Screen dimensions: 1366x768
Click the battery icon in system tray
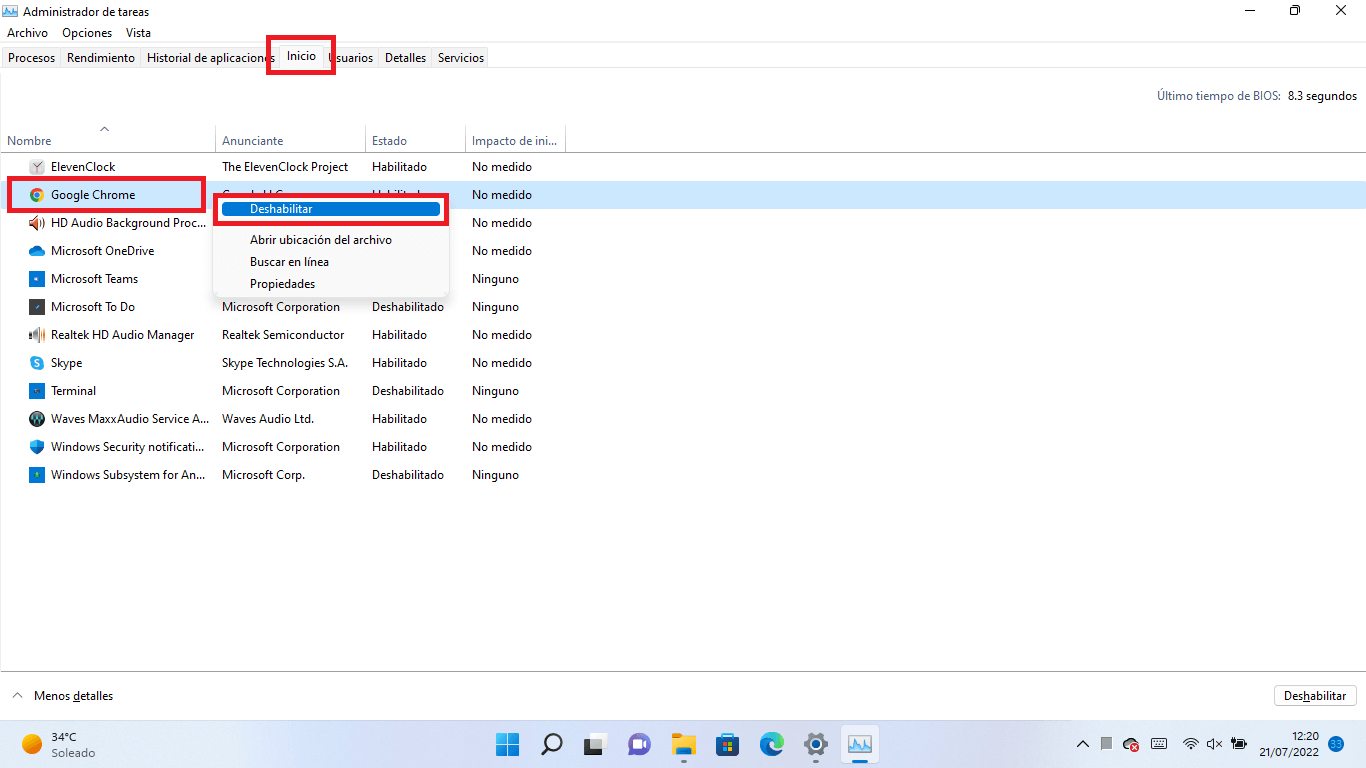(1239, 744)
